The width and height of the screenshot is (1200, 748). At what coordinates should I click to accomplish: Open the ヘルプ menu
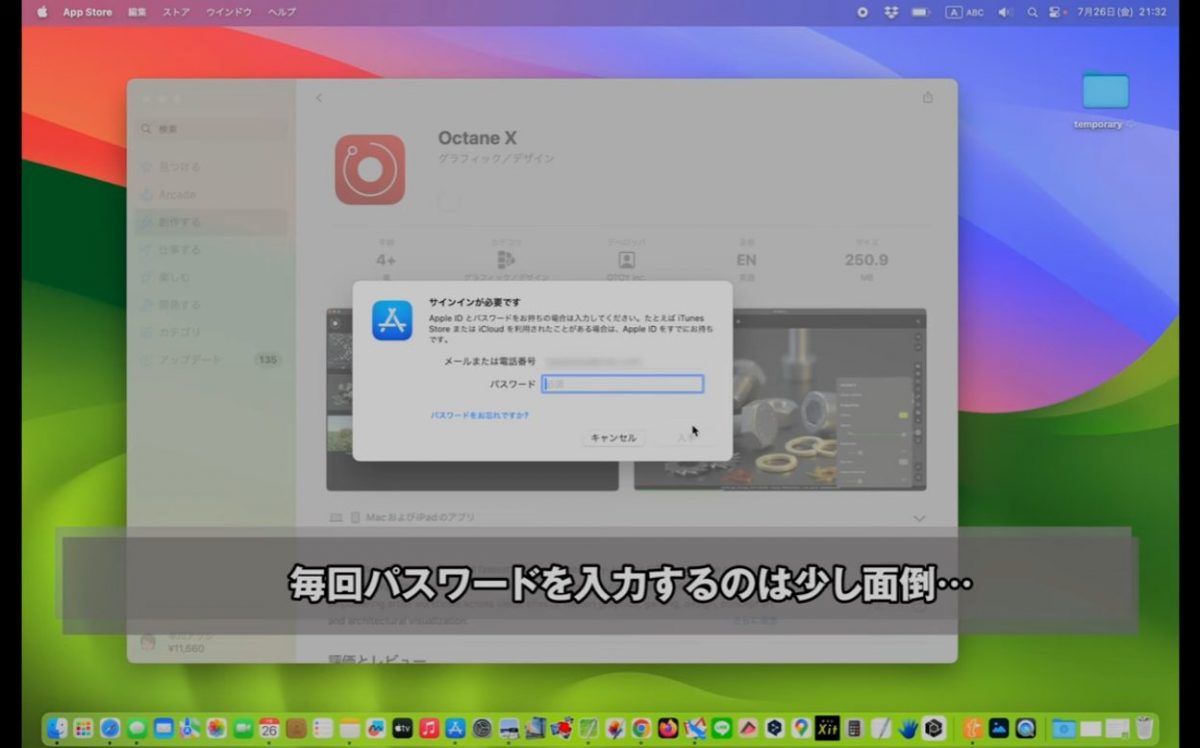[282, 12]
